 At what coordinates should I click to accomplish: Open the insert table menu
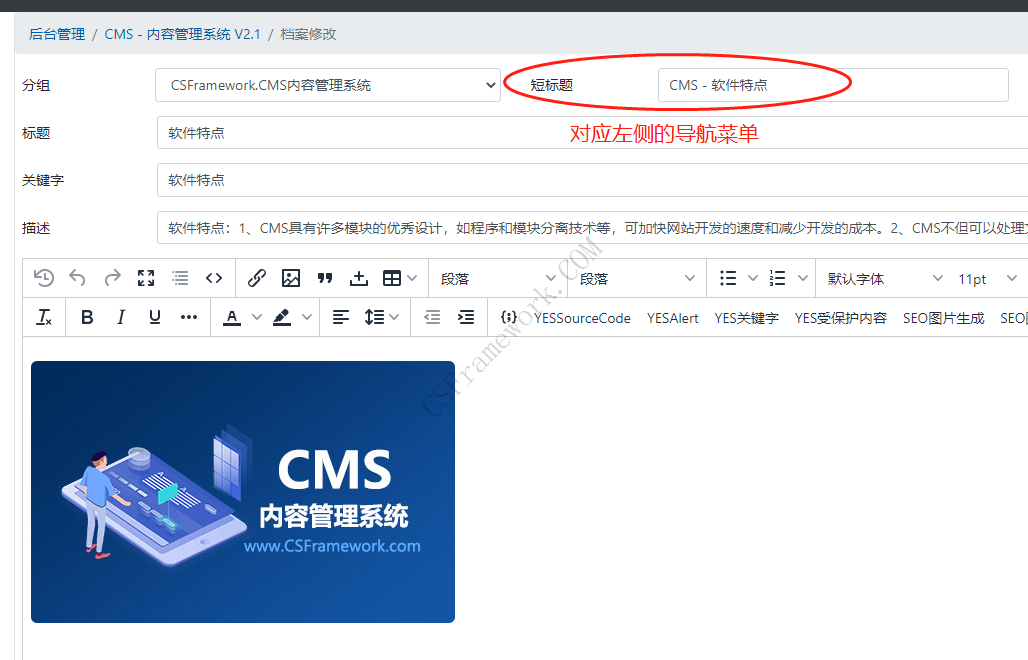tap(392, 278)
